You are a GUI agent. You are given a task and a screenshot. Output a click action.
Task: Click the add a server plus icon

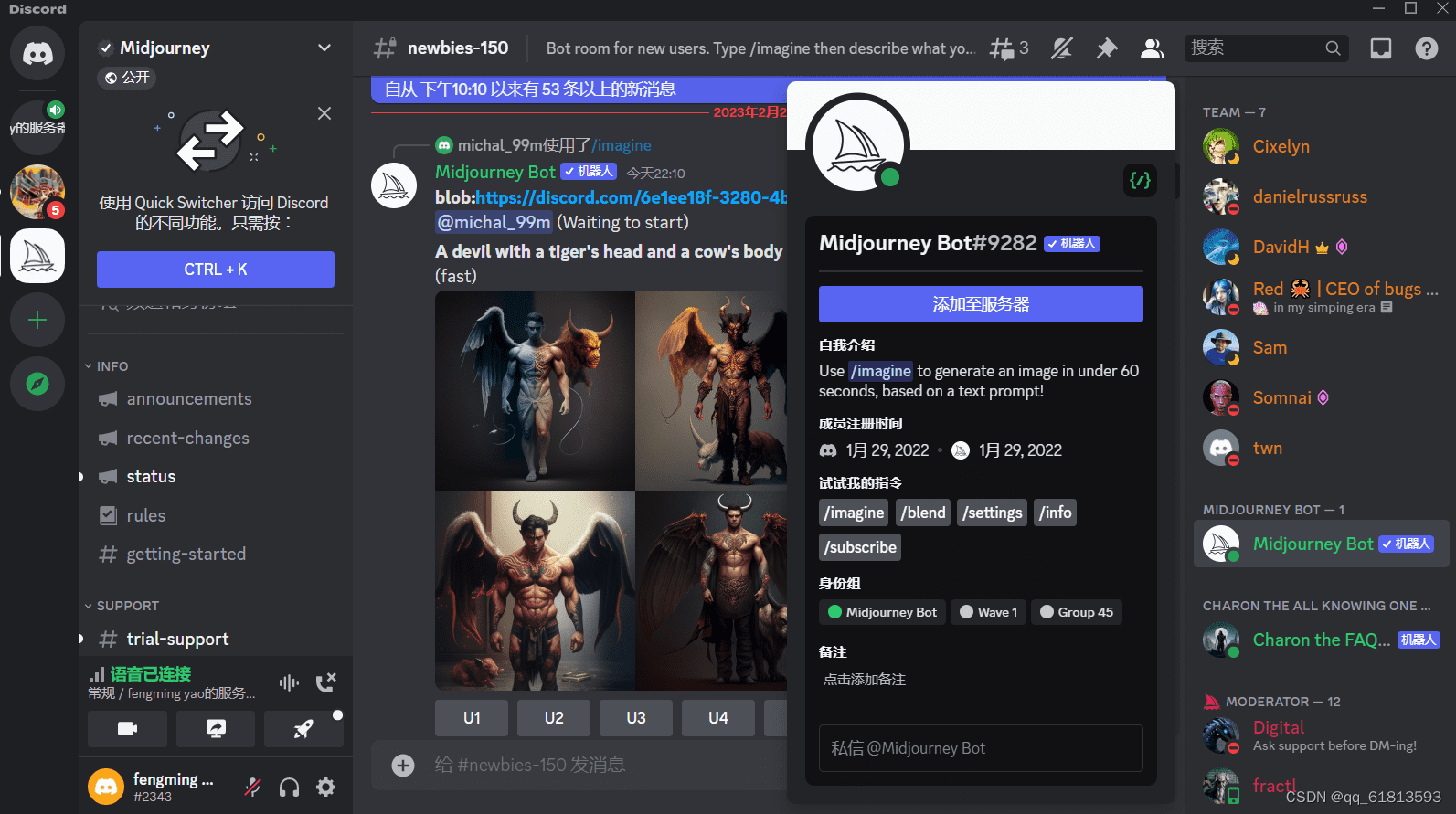tap(37, 320)
